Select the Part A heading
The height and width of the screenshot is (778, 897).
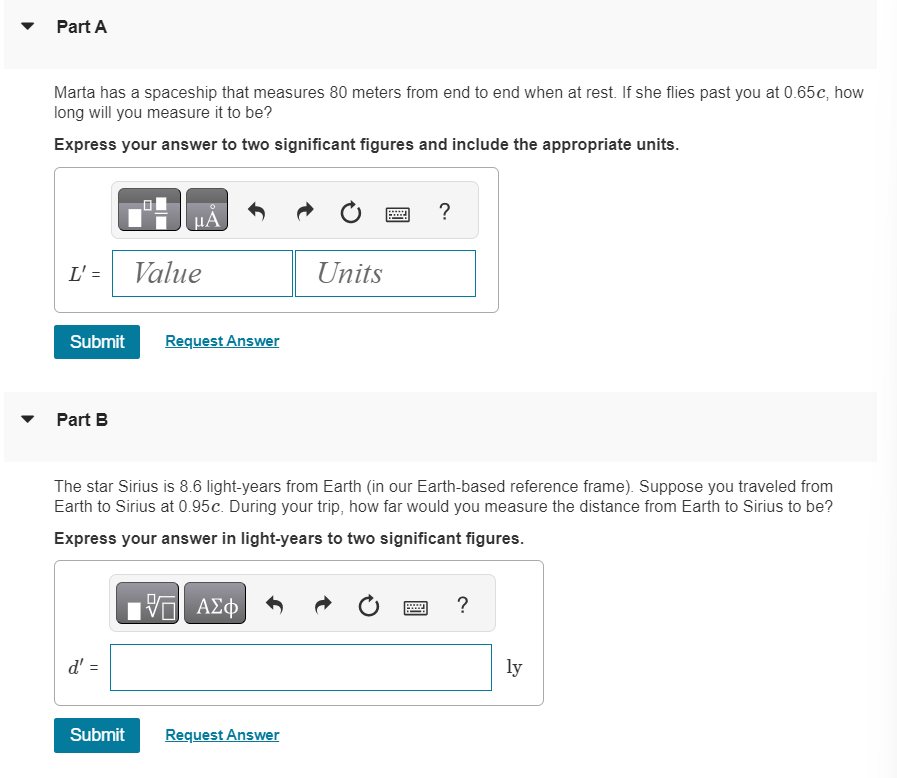point(79,27)
